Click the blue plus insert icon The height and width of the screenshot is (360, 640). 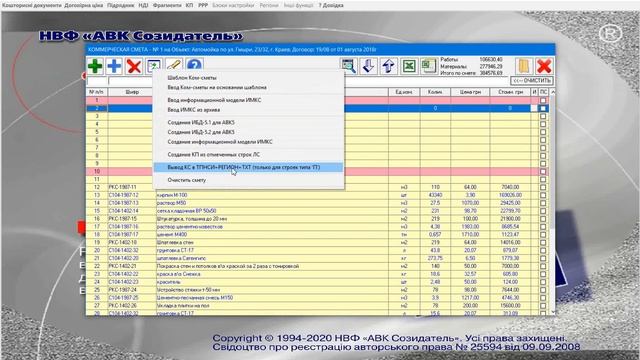(x=114, y=66)
